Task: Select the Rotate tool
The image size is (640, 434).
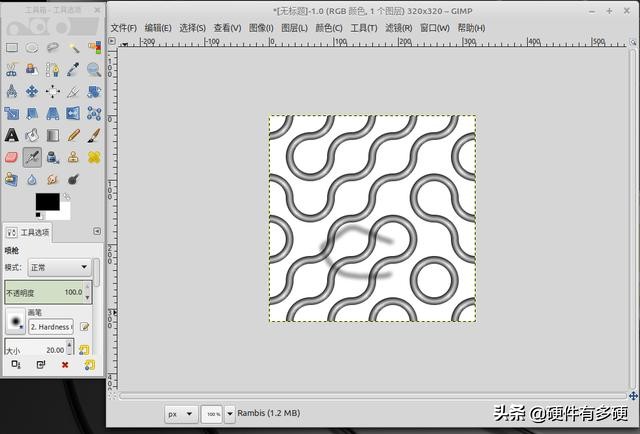Action: 94,91
